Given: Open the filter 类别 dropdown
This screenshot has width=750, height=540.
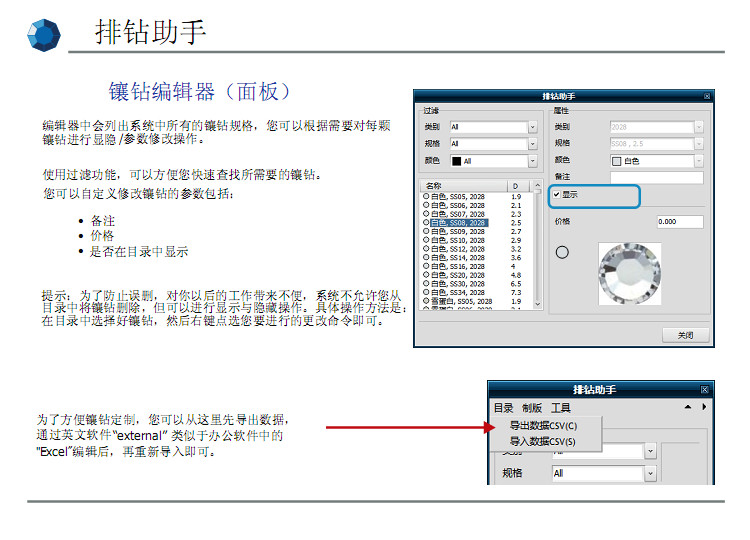Looking at the screenshot, I should click(x=532, y=127).
